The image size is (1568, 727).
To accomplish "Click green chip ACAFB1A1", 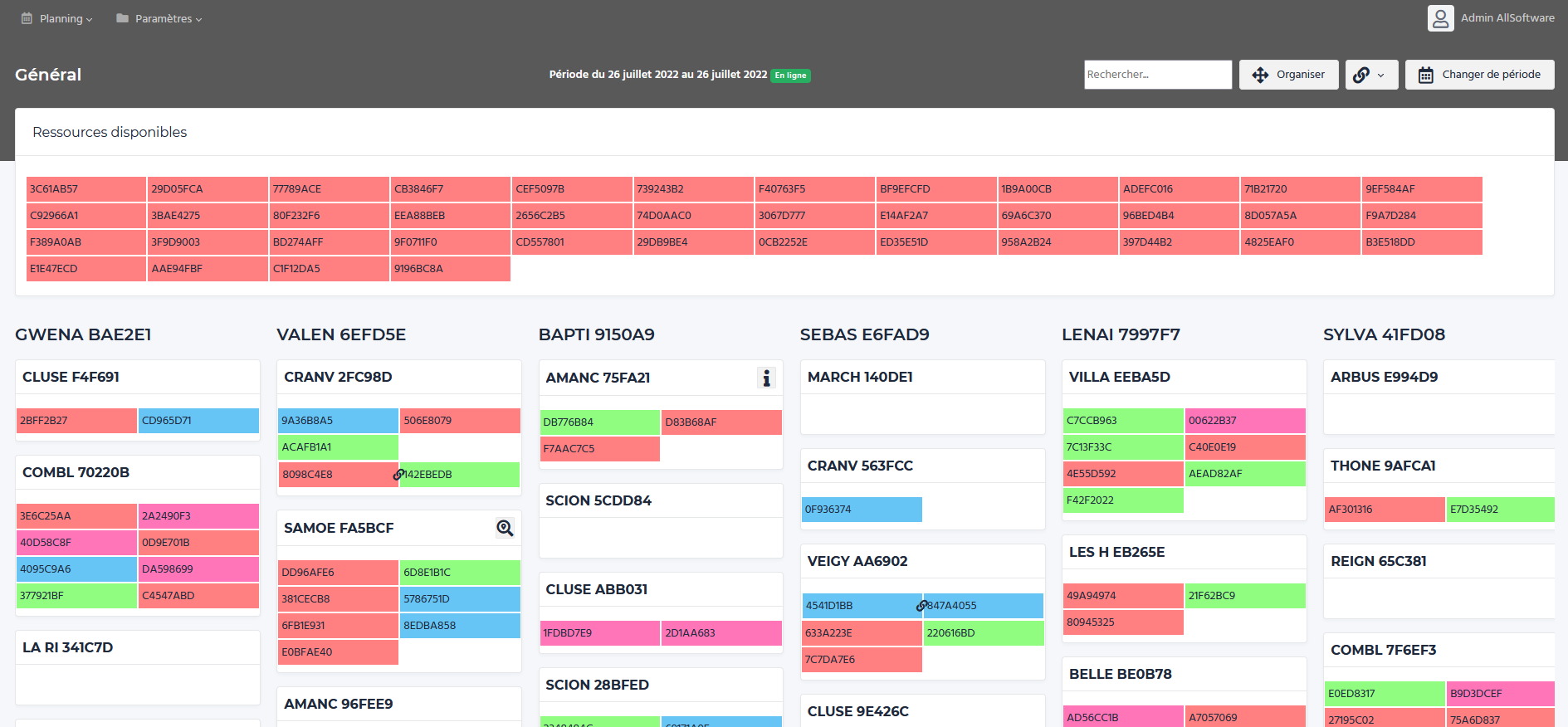I will pos(338,447).
